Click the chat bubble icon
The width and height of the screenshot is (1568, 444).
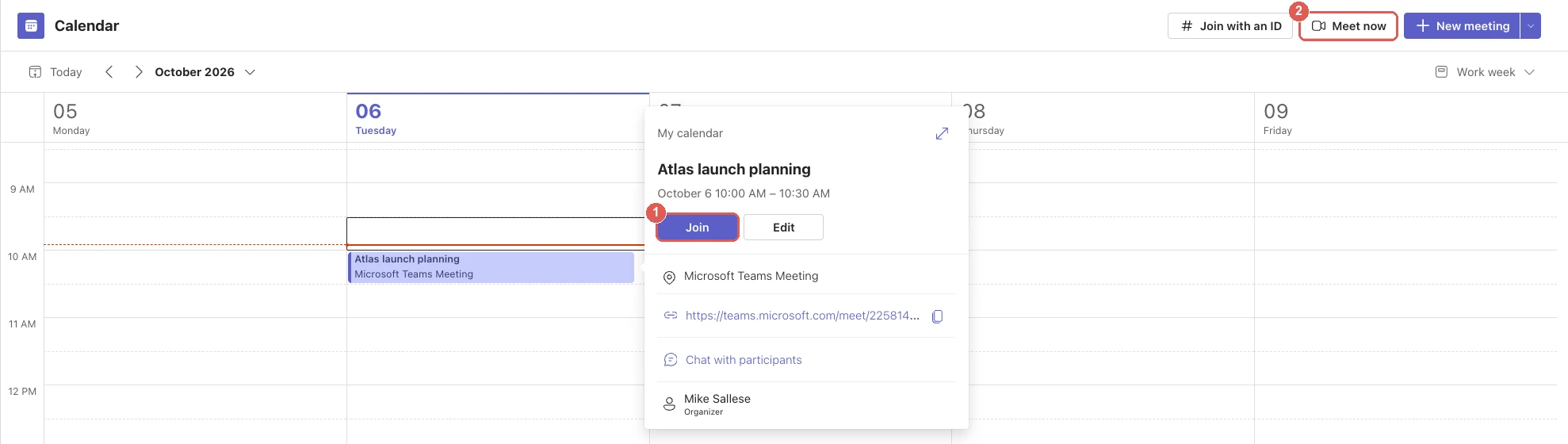(671, 360)
